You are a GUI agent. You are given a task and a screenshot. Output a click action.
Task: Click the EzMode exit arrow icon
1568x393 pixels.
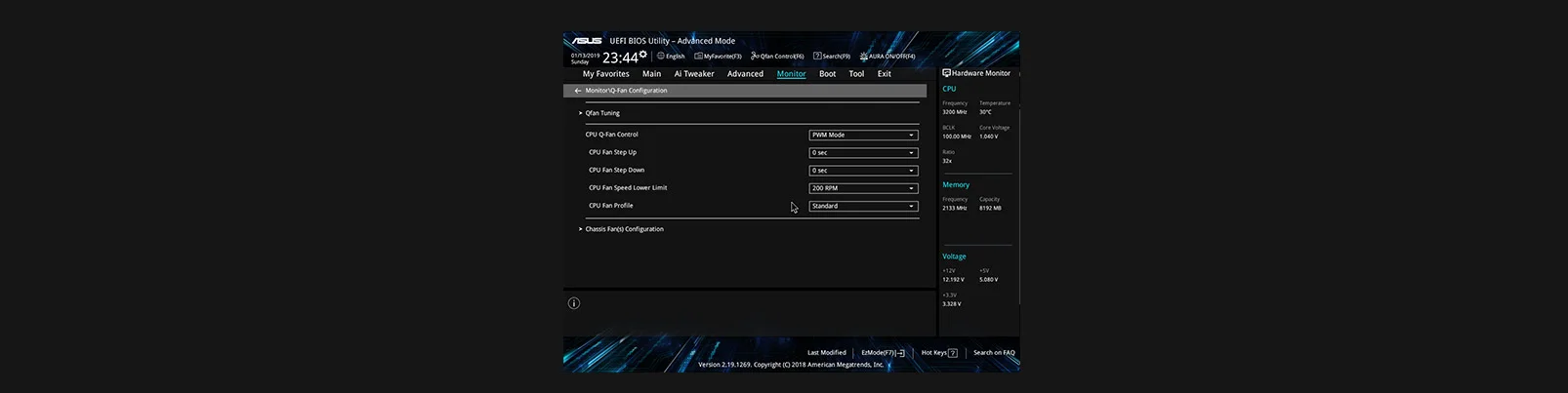tap(900, 353)
